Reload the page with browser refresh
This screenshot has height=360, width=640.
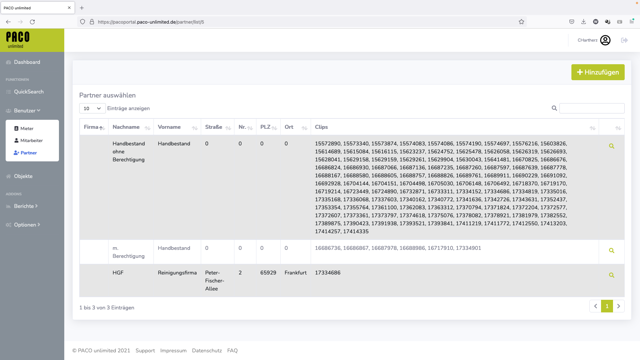32,22
